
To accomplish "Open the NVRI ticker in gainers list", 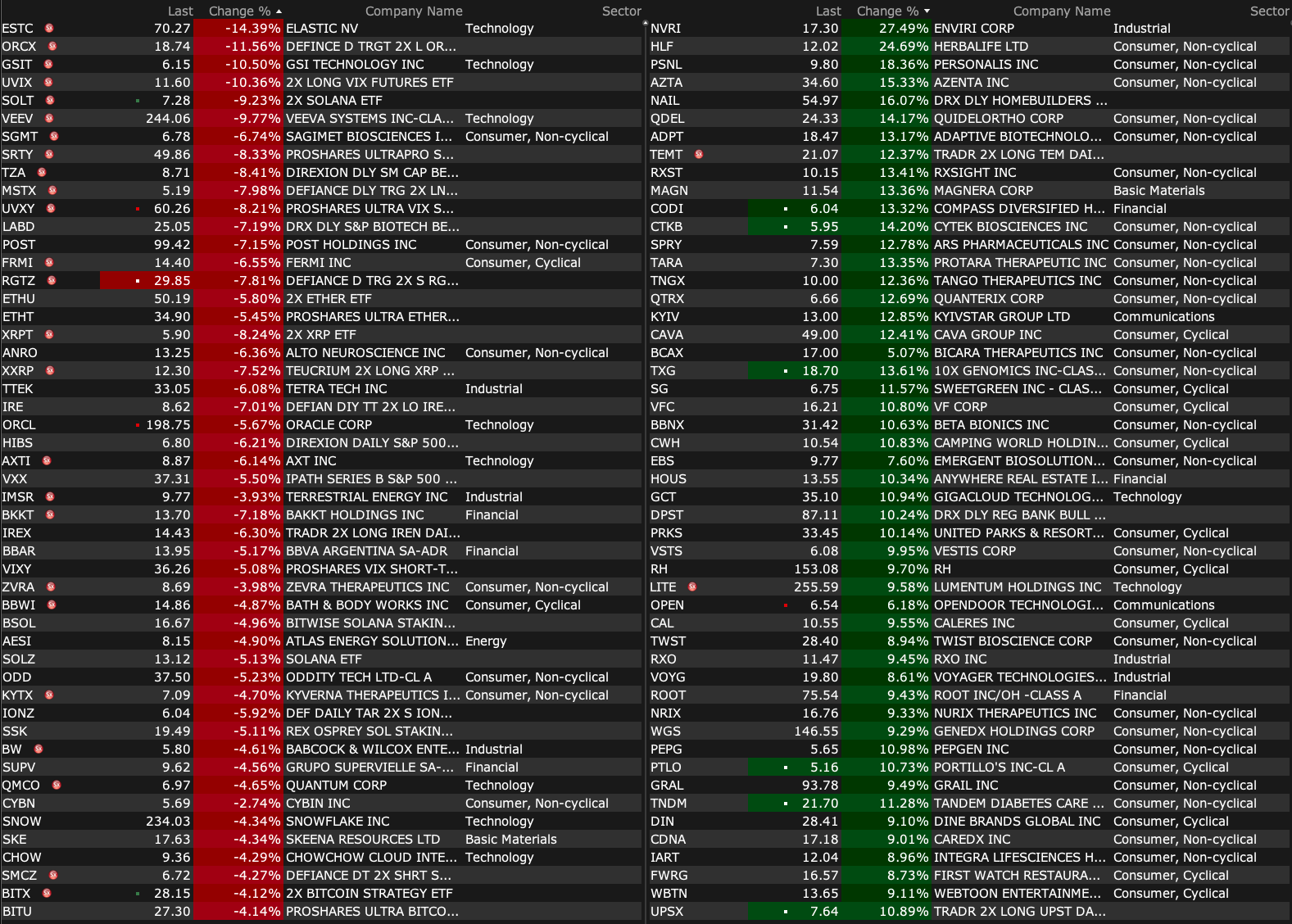I will pyautogui.click(x=665, y=29).
